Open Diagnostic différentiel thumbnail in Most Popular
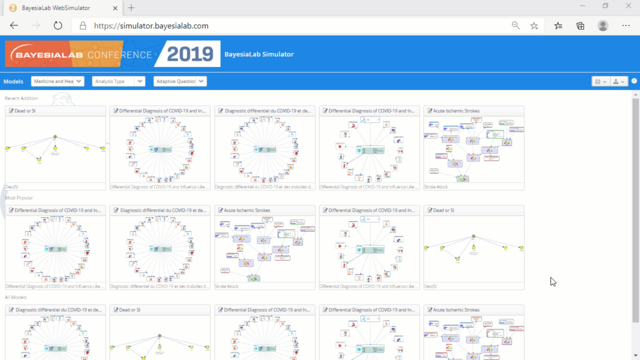The height and width of the screenshot is (360, 640). [160, 249]
